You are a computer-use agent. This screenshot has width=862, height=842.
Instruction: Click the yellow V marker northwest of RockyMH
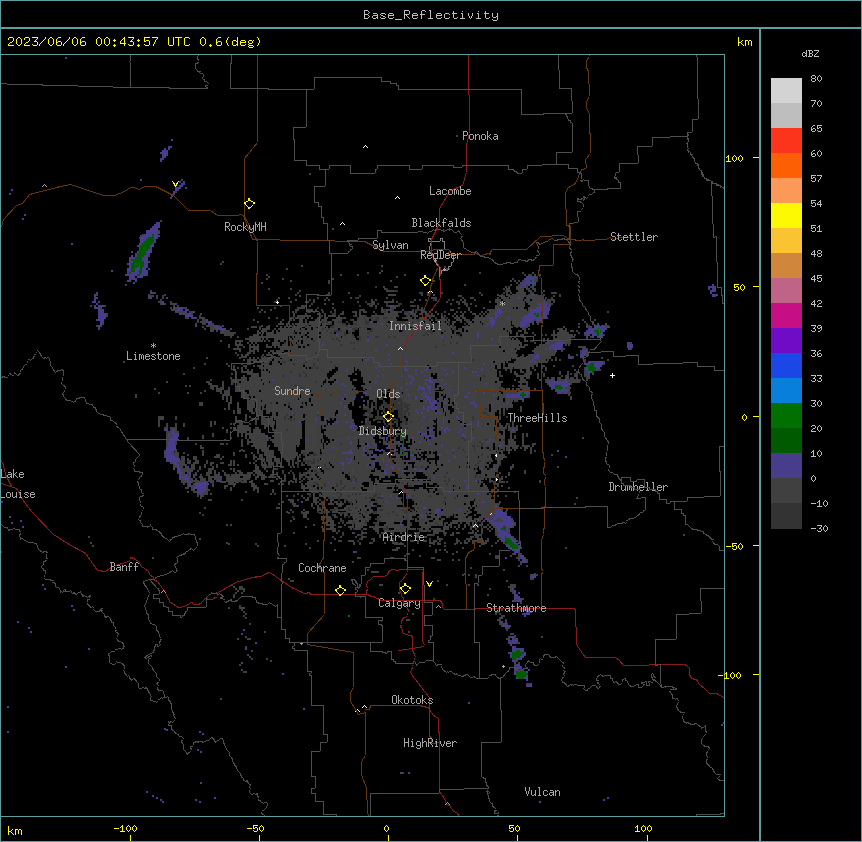click(x=175, y=184)
